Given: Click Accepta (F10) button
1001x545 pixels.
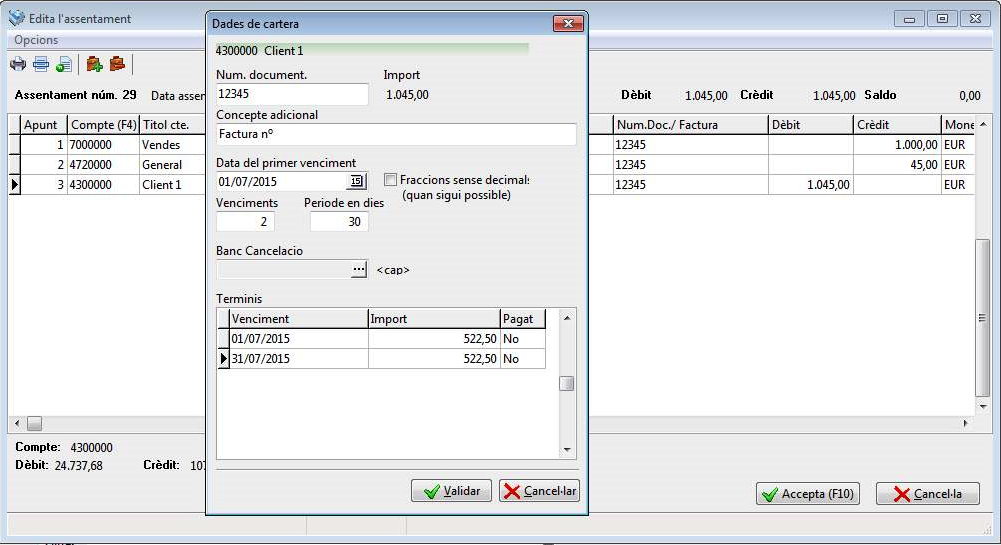Looking at the screenshot, I should (x=808, y=493).
